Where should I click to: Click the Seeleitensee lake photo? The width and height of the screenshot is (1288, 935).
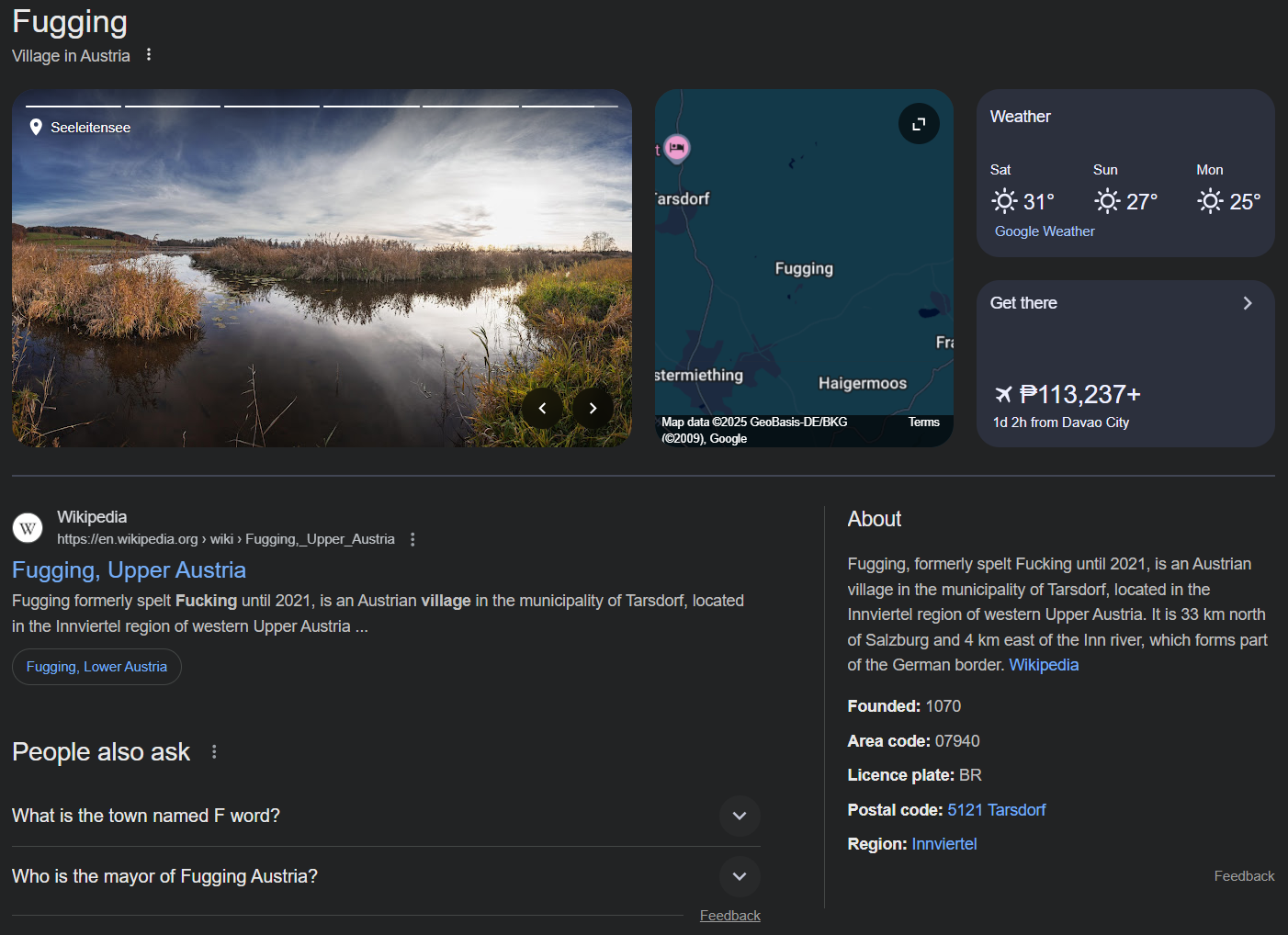click(322, 268)
